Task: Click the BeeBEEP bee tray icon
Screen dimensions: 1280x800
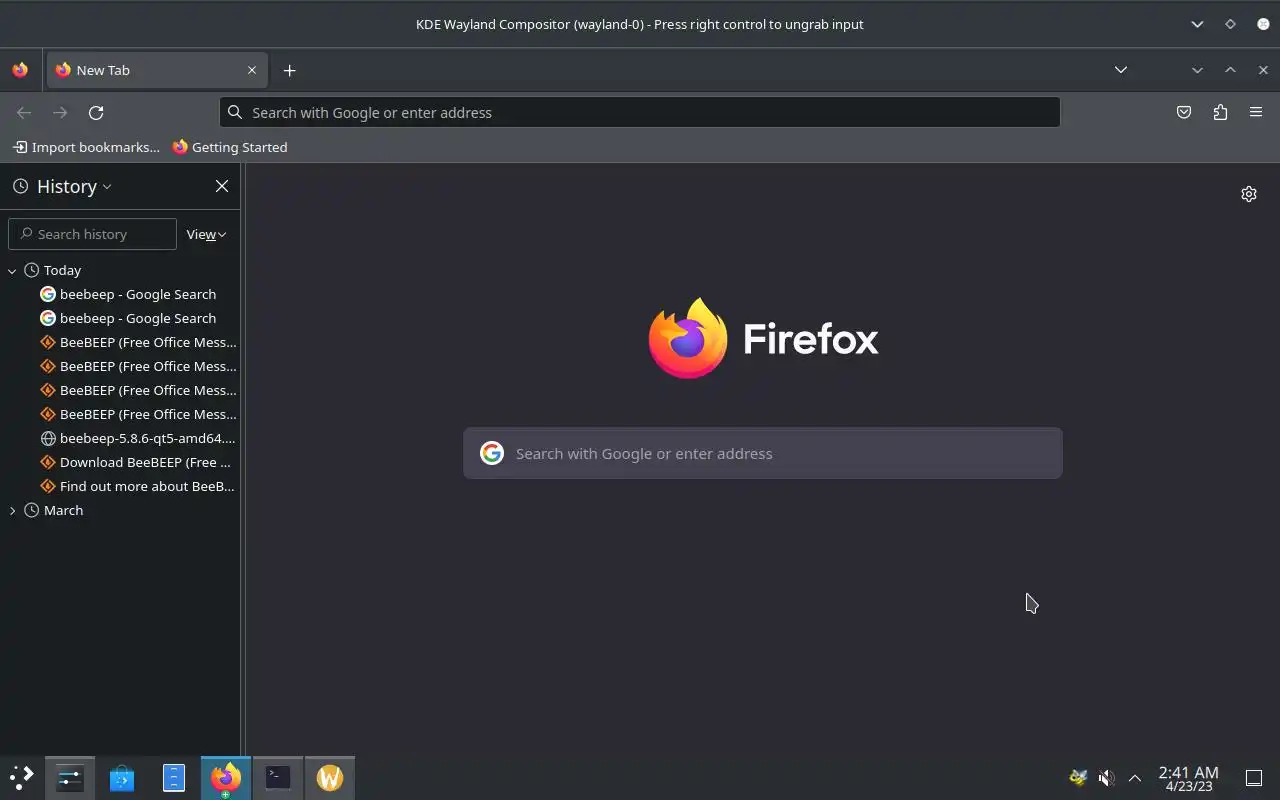Action: 1078,777
